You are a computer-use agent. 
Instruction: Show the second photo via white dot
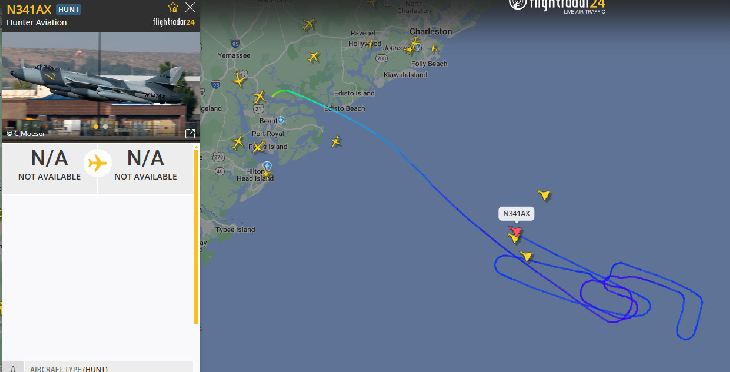tap(106, 126)
